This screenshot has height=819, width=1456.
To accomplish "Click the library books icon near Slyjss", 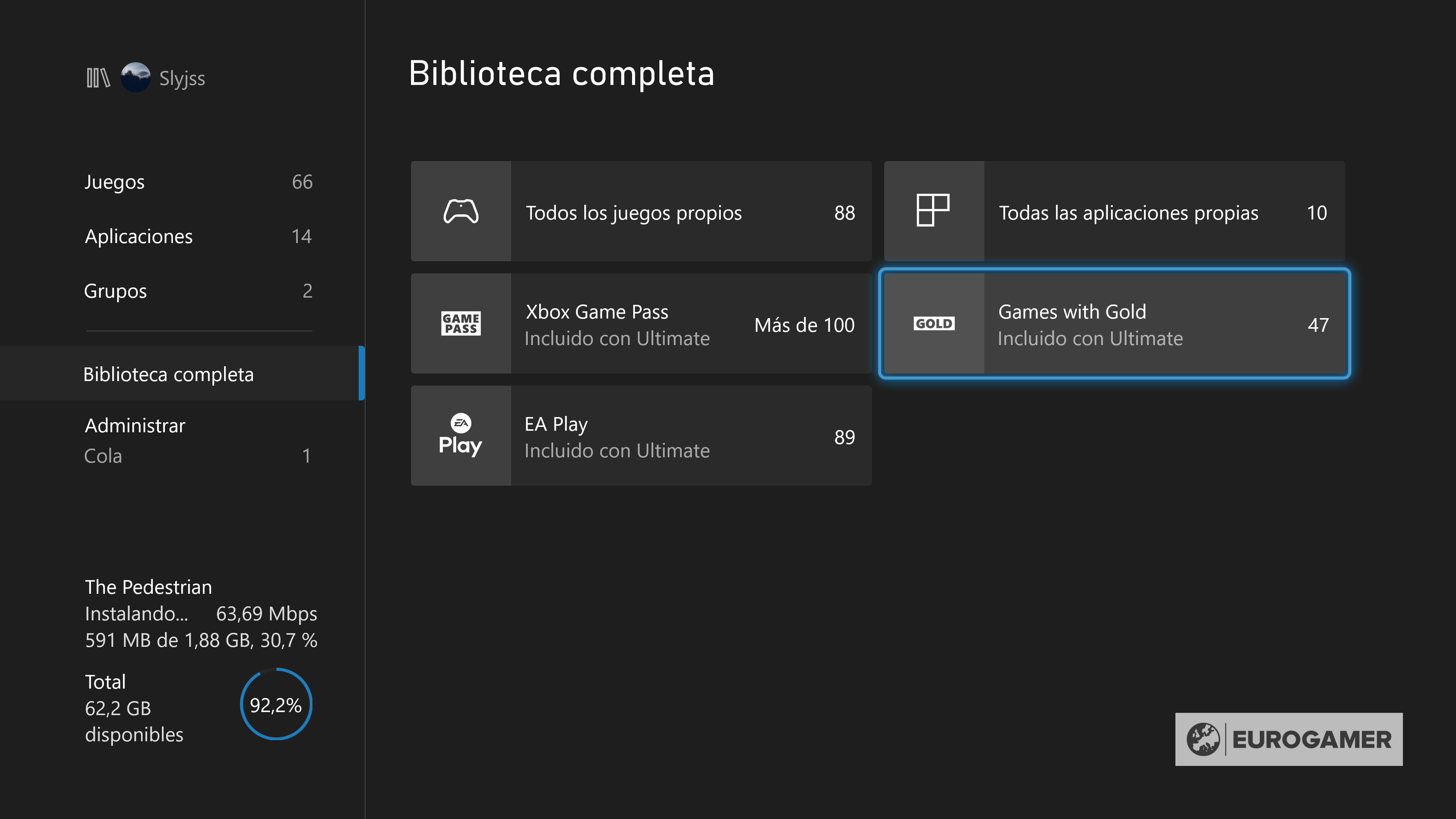I will [x=98, y=78].
